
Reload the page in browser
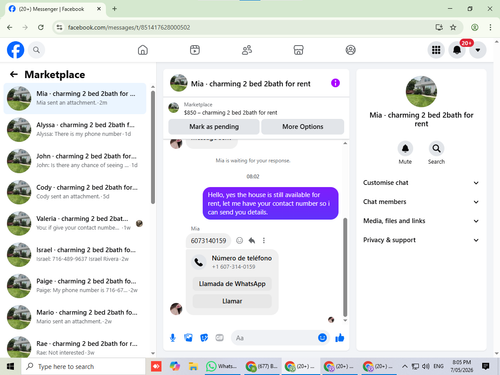coord(41,27)
